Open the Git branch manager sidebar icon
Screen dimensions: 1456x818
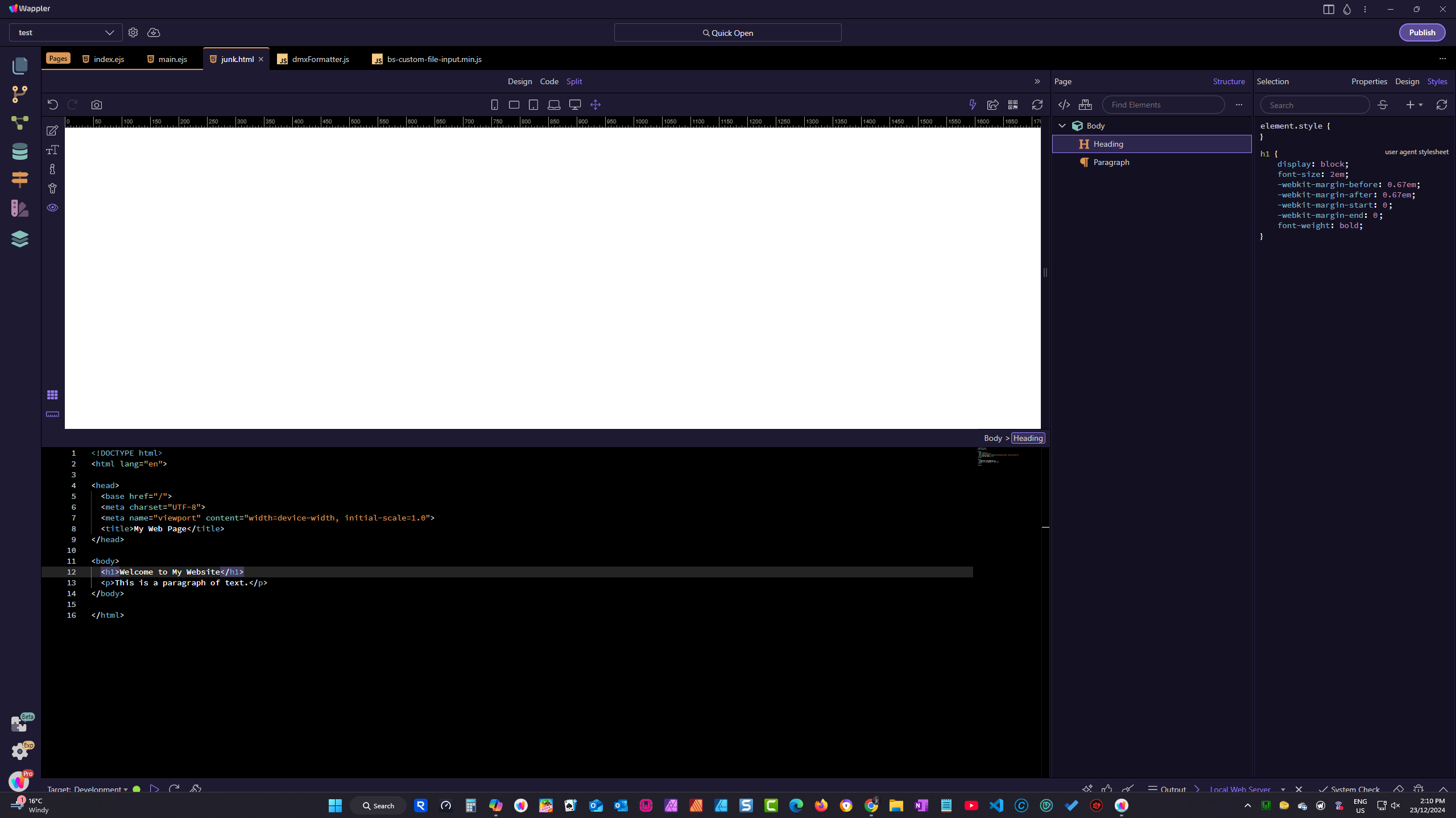point(19,94)
